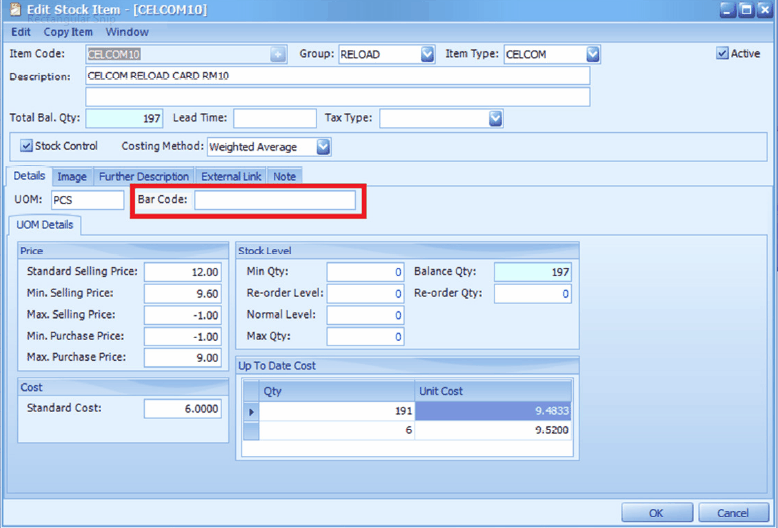Switch to the Image tab
This screenshot has height=528, width=778.
[72, 177]
